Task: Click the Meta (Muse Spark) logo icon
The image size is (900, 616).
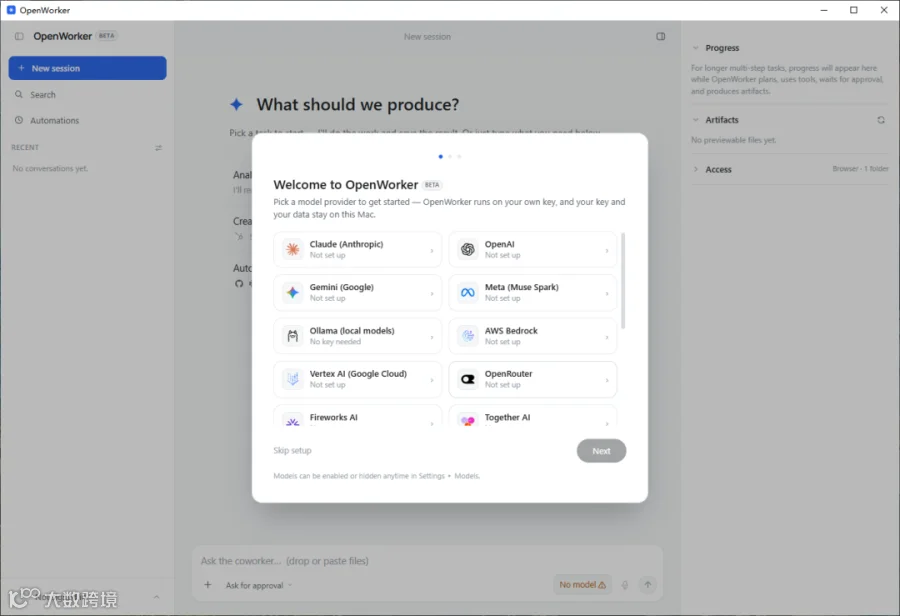Action: point(468,292)
